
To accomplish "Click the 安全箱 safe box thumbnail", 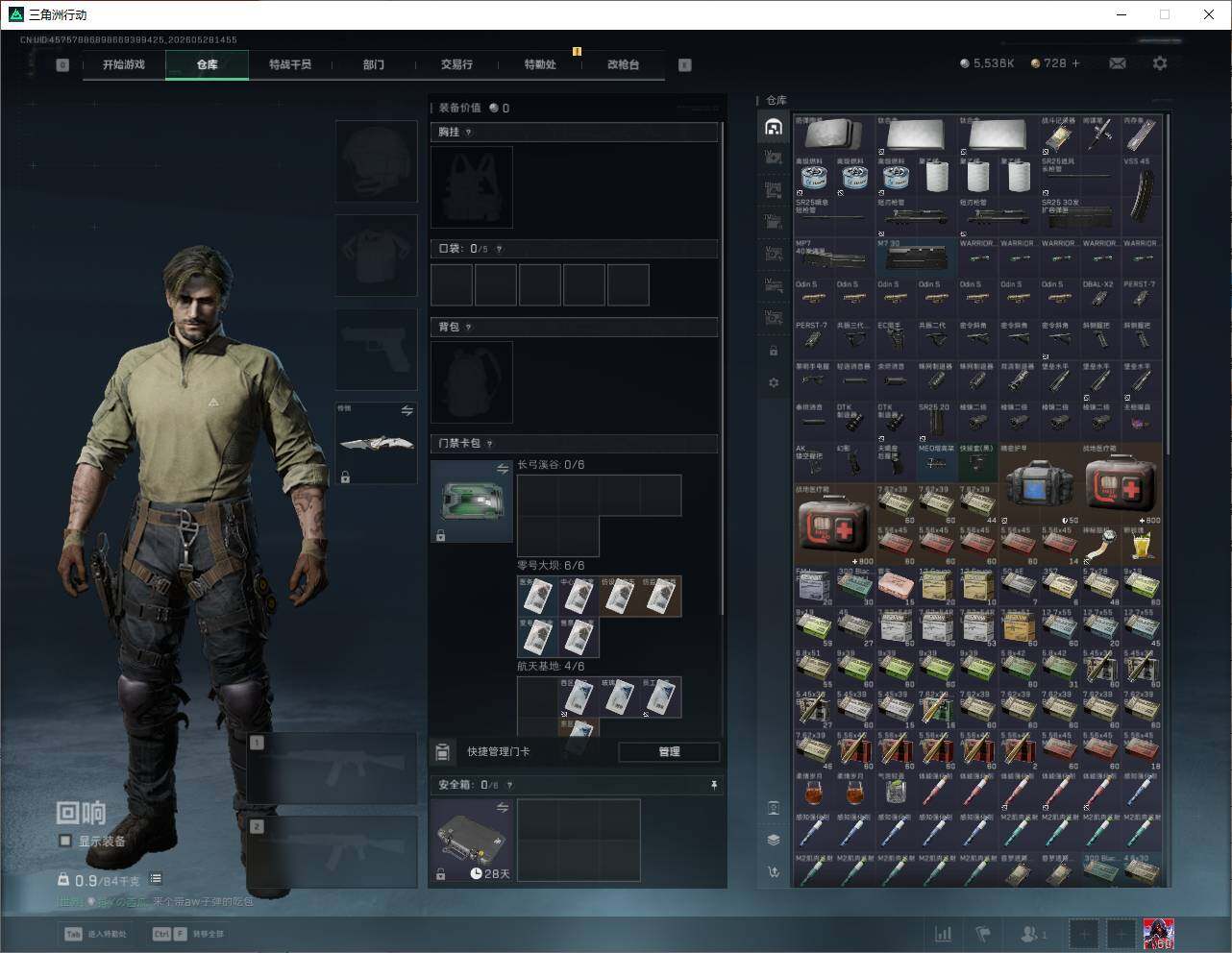I will pyautogui.click(x=472, y=841).
